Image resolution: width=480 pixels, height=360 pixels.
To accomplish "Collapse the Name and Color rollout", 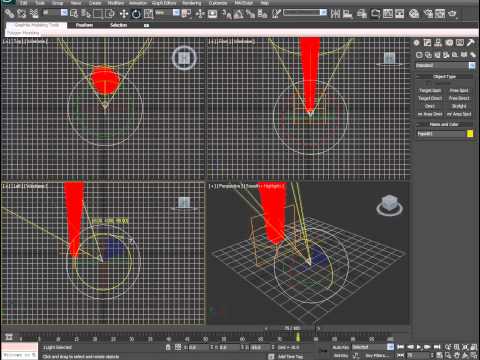I will click(x=444, y=124).
